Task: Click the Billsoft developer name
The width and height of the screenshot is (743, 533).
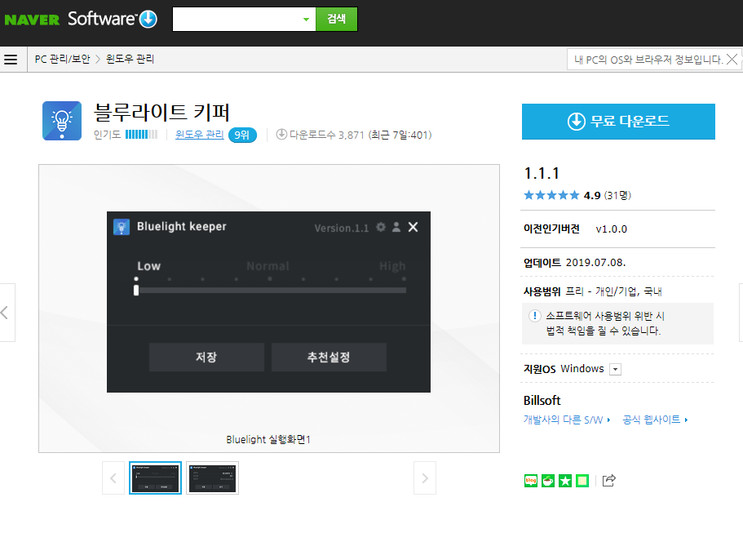Action: [x=542, y=401]
